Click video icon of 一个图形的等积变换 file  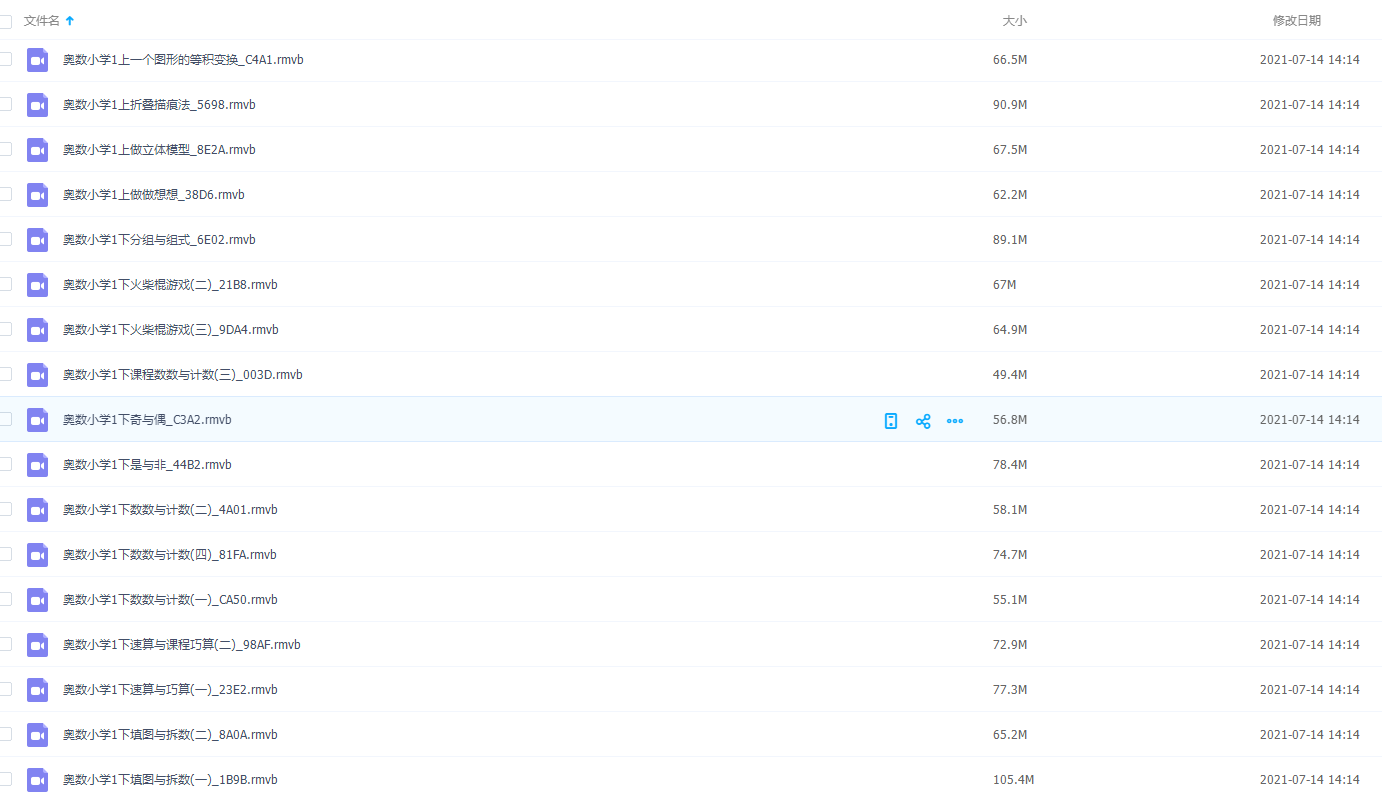point(38,60)
